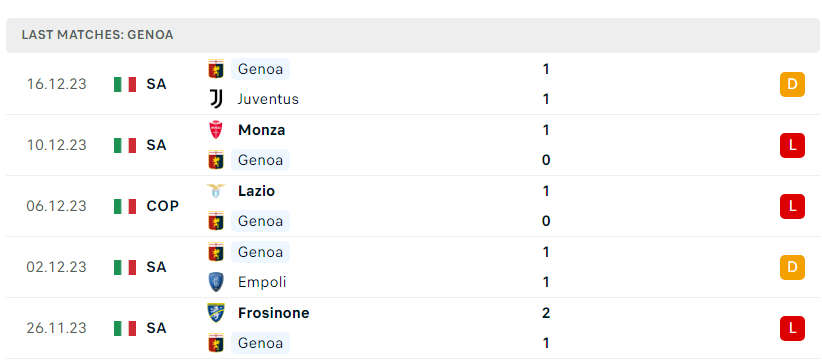822x361 pixels.
Task: Click loss badge for Frosinone match
Action: click(792, 328)
